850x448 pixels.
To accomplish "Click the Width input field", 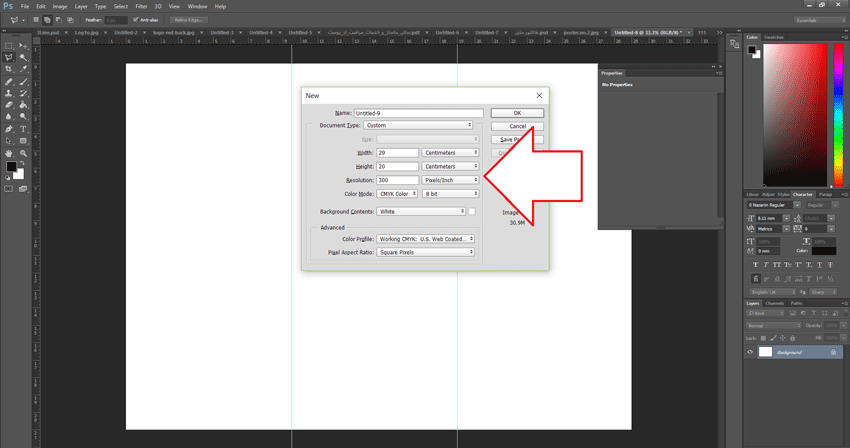I will (397, 153).
